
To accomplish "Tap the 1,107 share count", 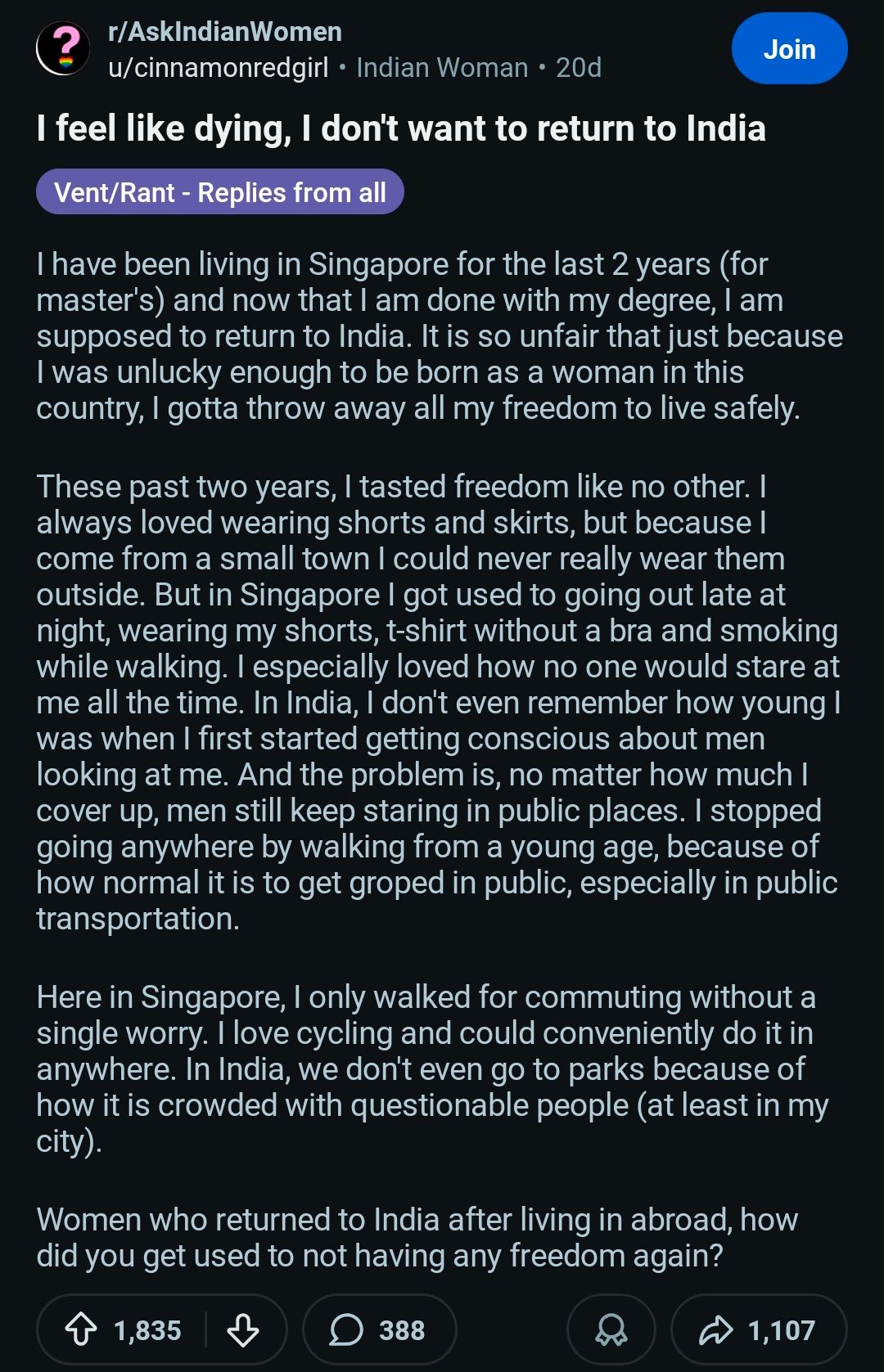I will [x=782, y=1329].
